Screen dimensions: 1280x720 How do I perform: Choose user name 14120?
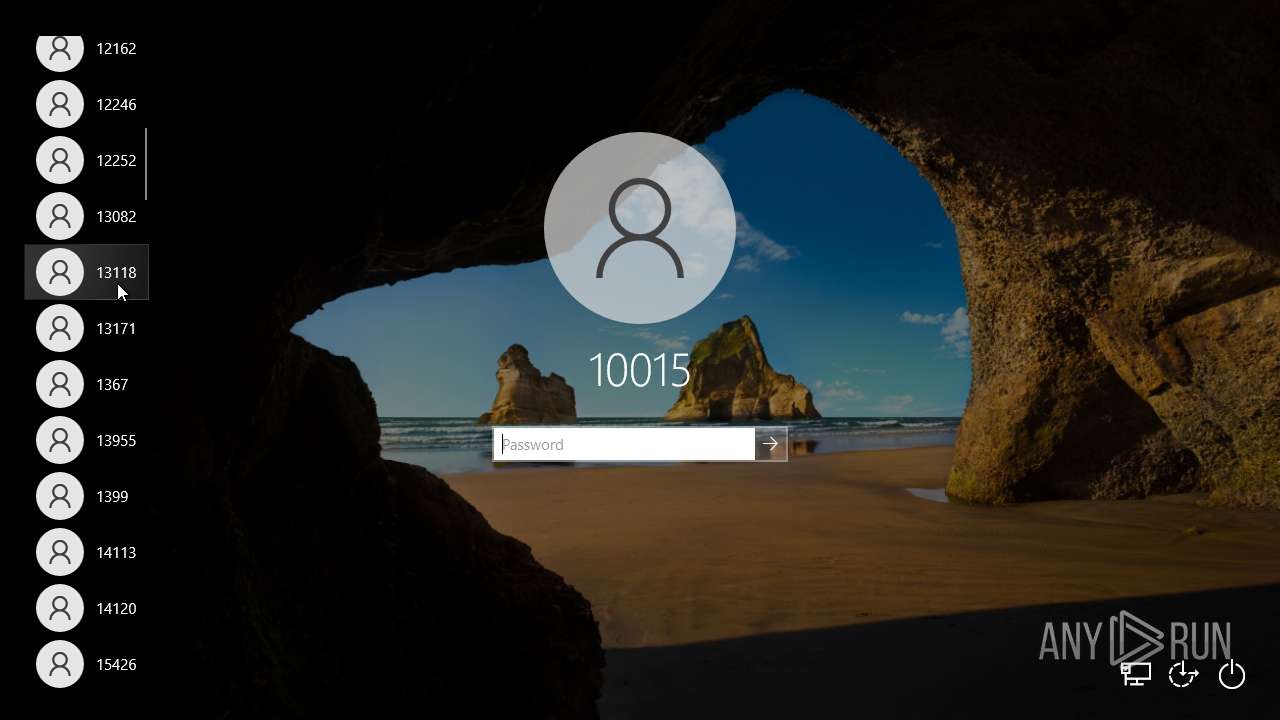116,608
